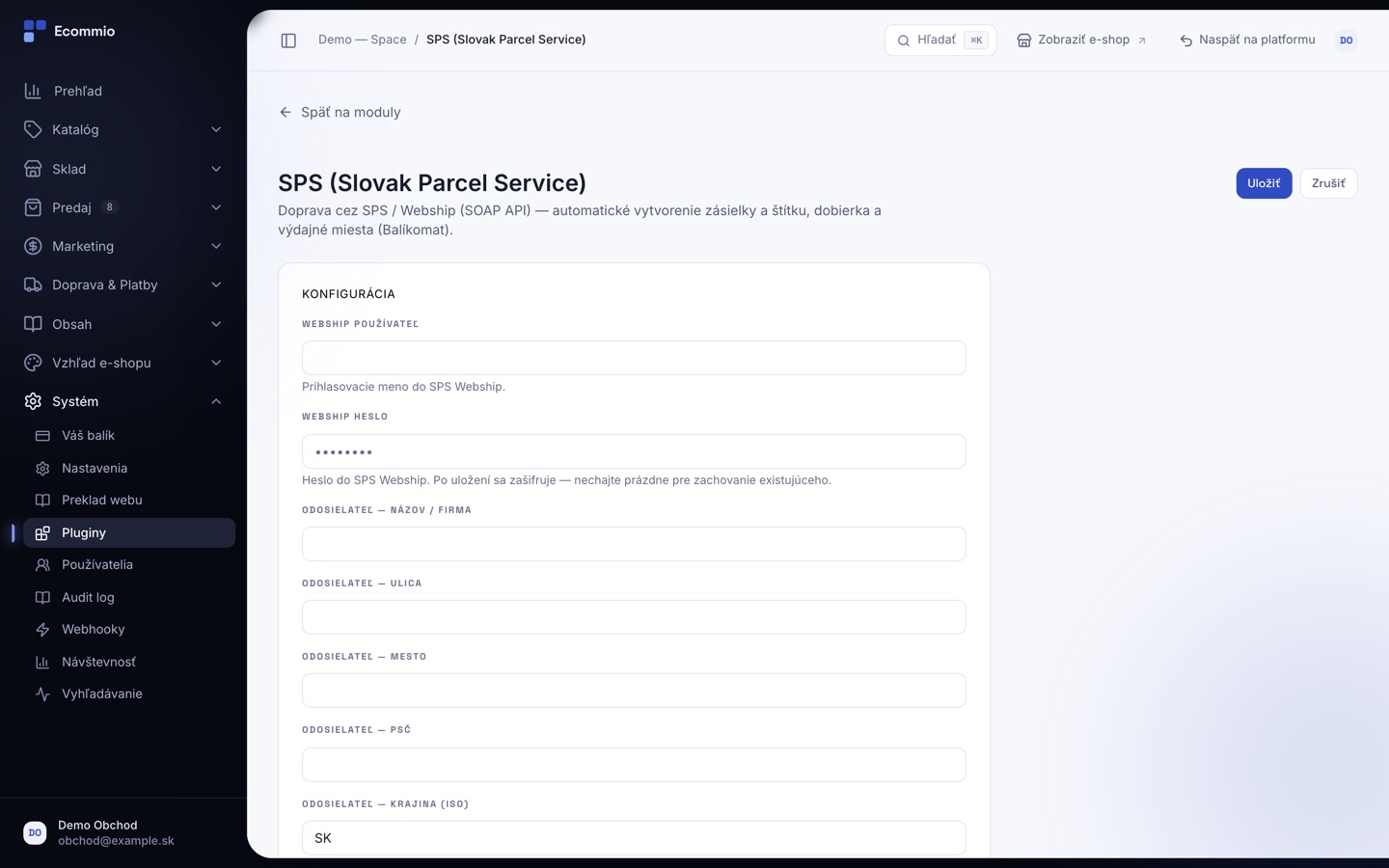Click the Prehľad chart icon

pos(33,91)
